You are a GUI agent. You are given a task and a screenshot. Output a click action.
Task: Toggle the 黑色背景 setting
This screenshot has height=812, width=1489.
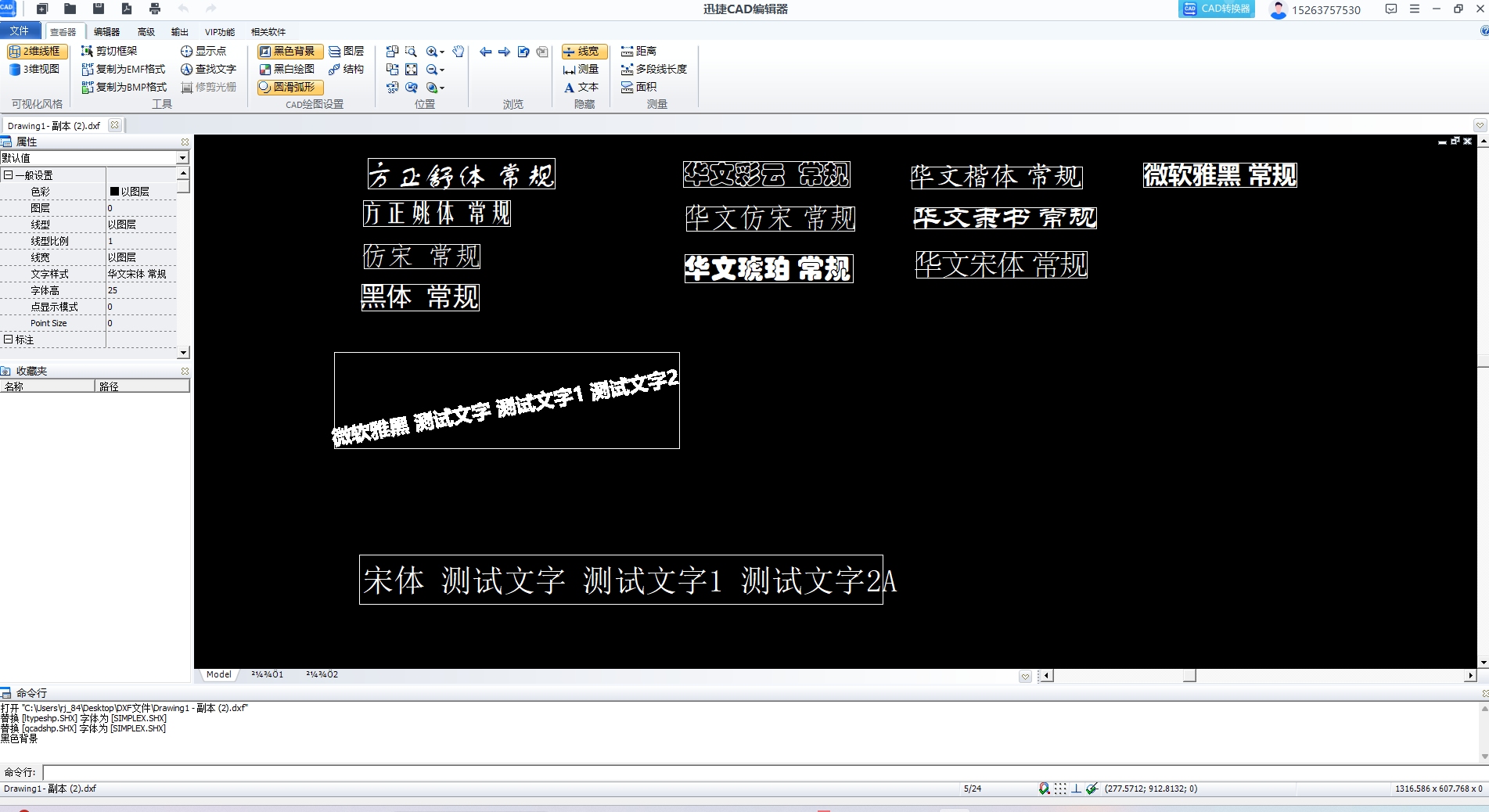[290, 51]
